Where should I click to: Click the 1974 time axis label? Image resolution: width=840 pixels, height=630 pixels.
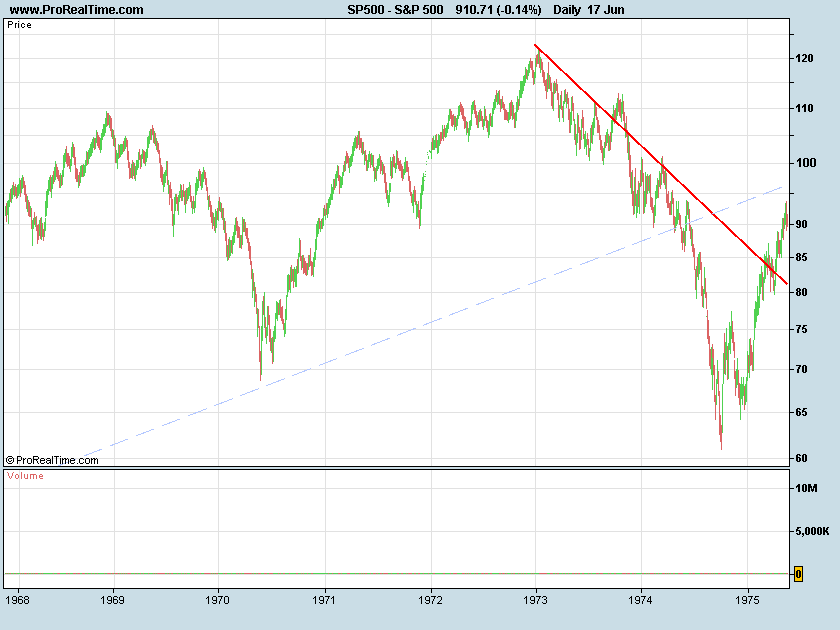641,600
